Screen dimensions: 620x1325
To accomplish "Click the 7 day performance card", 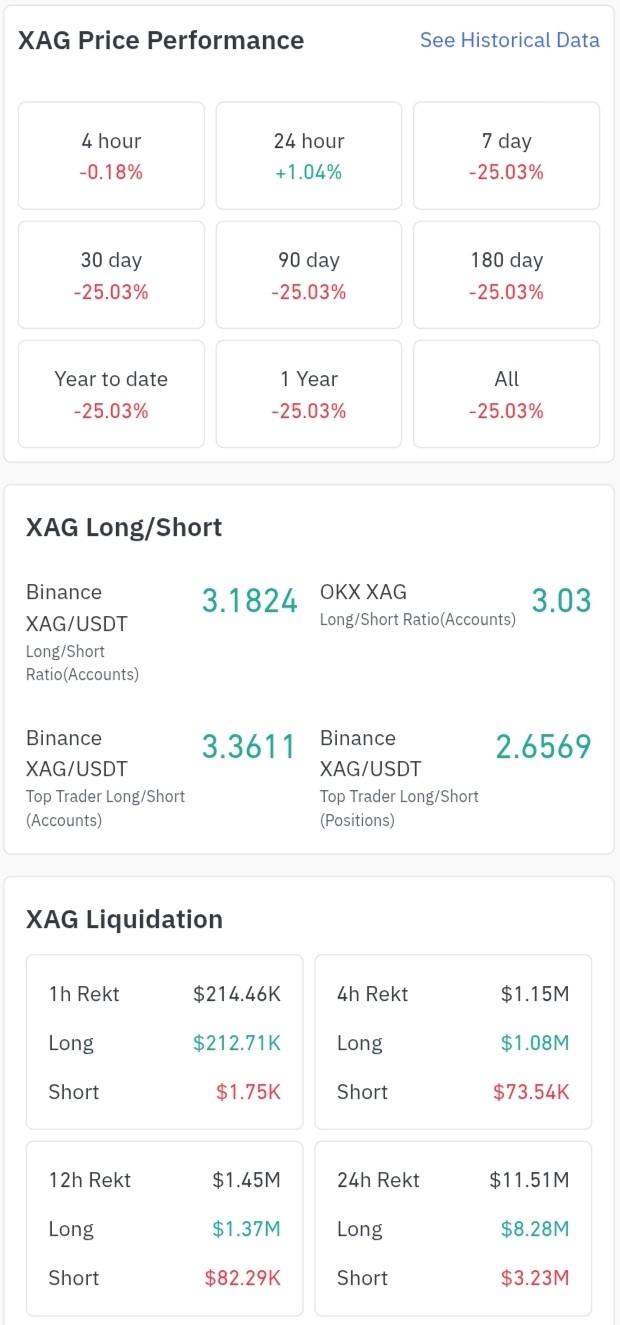I will (x=506, y=156).
